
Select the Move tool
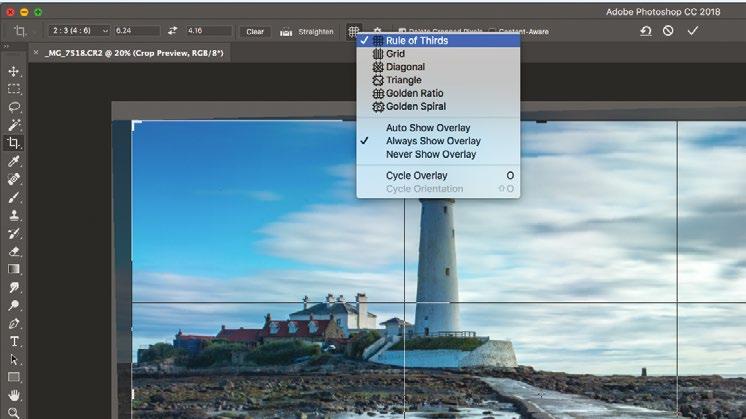pyautogui.click(x=13, y=71)
